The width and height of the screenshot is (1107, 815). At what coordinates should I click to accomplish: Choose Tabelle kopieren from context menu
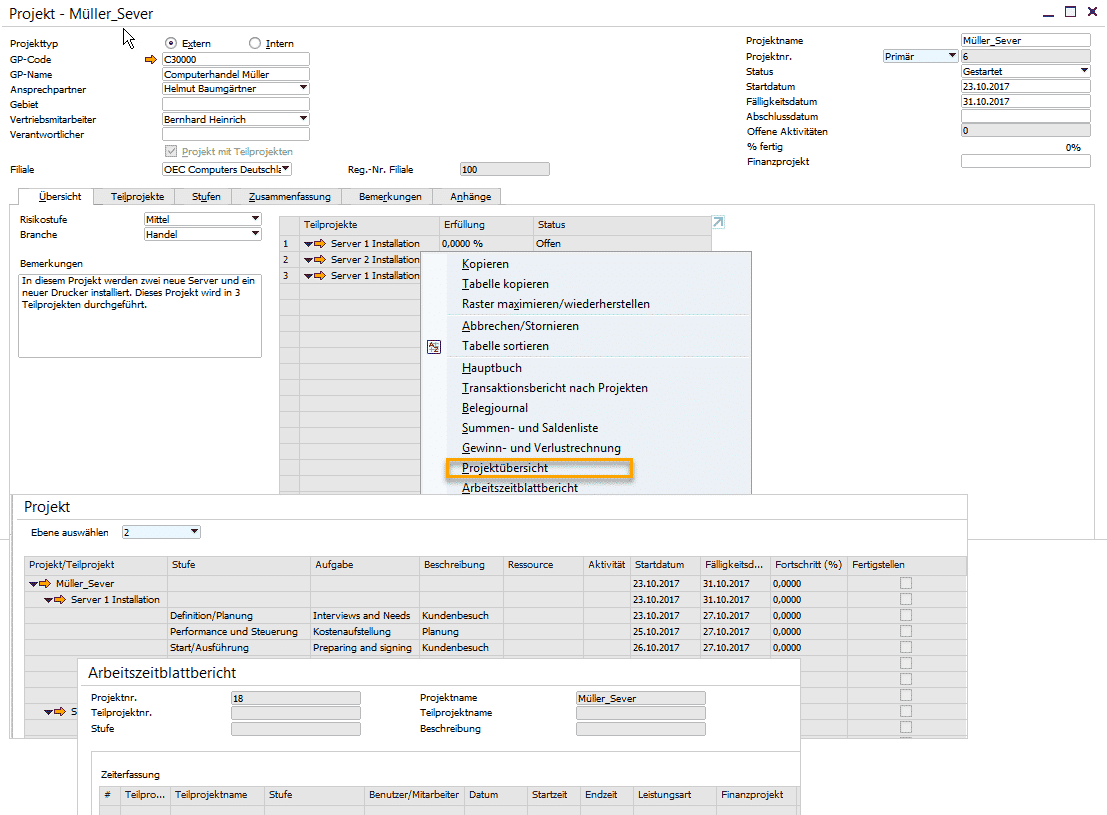505,284
